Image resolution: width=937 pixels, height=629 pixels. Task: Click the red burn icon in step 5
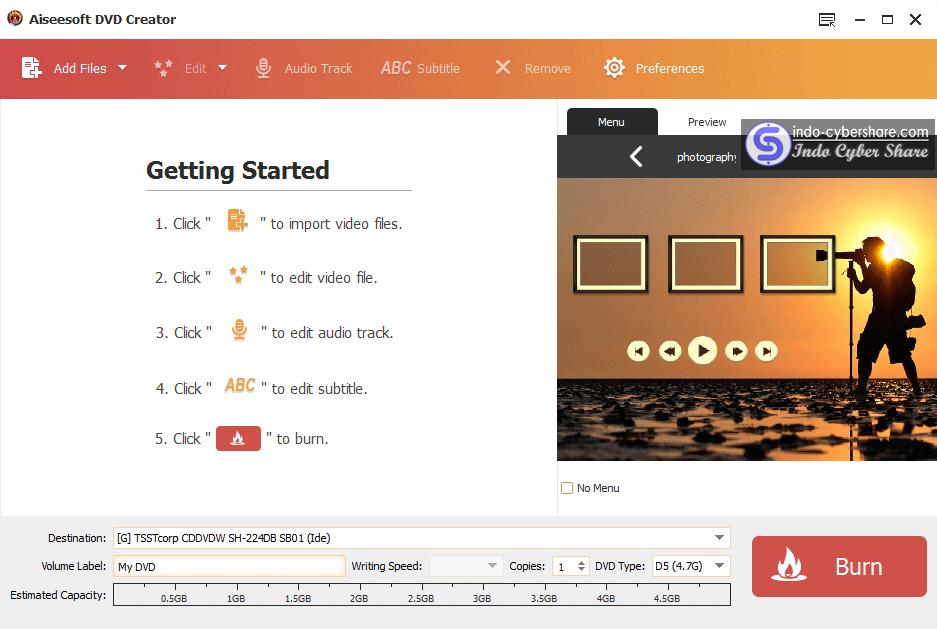(238, 438)
